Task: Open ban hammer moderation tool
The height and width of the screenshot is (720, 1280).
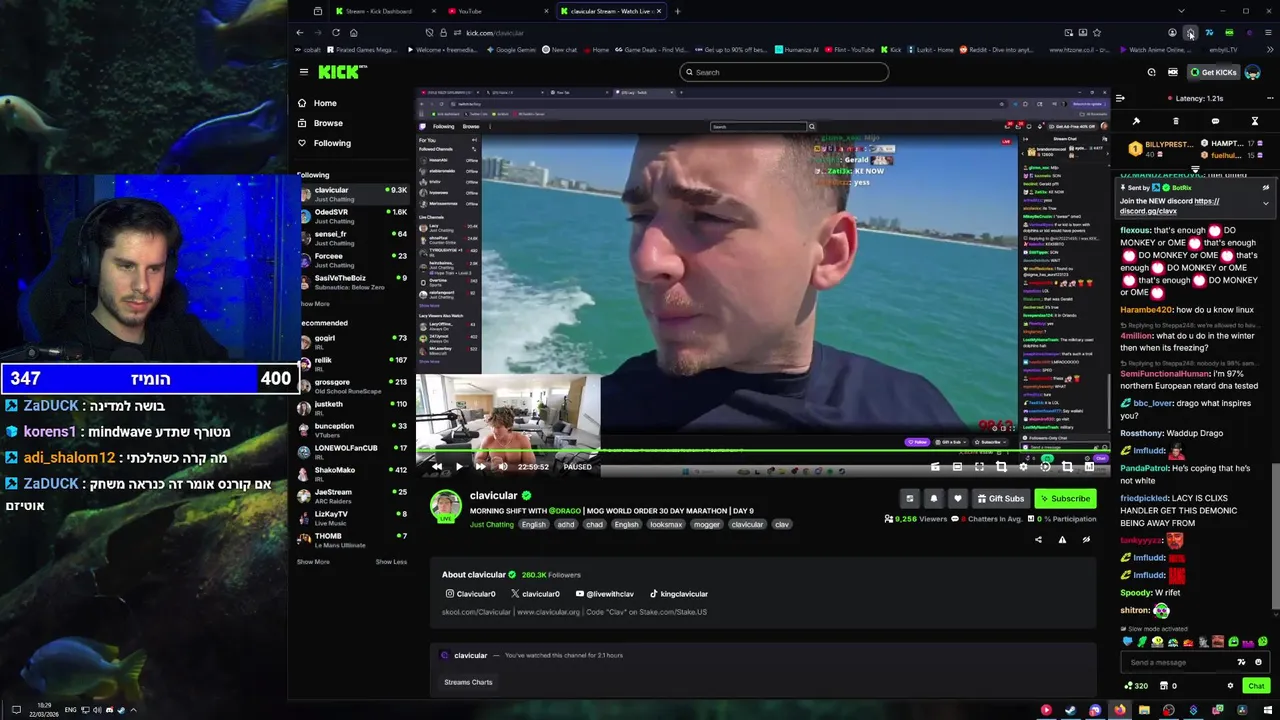Action: 1136,121
